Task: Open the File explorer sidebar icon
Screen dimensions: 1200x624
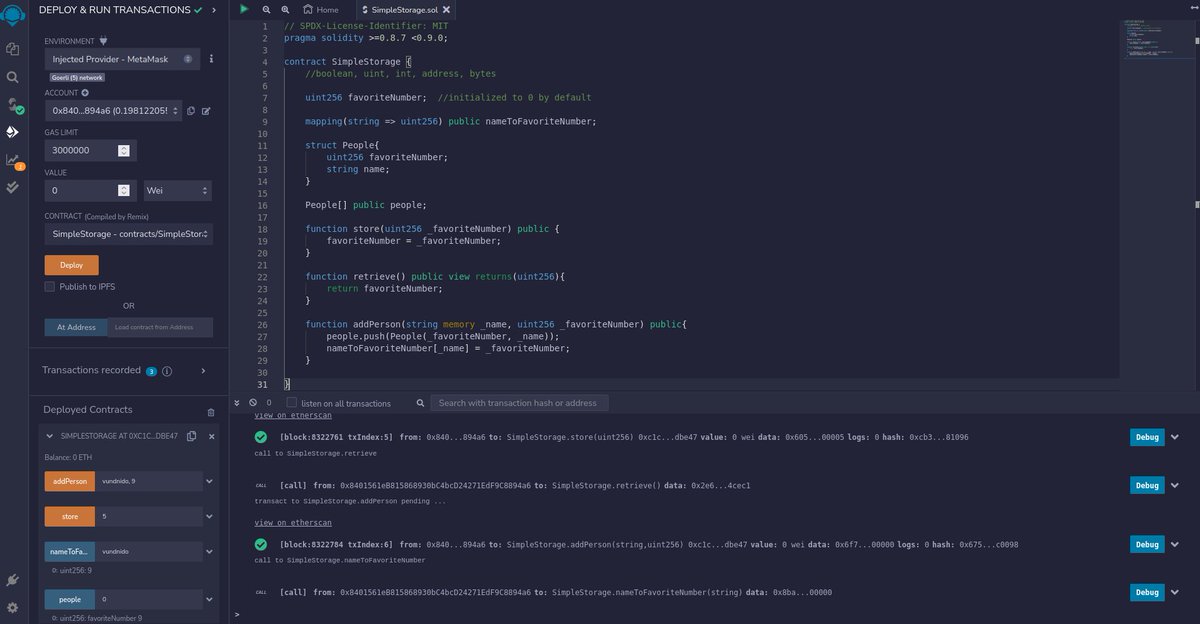Action: [13, 48]
